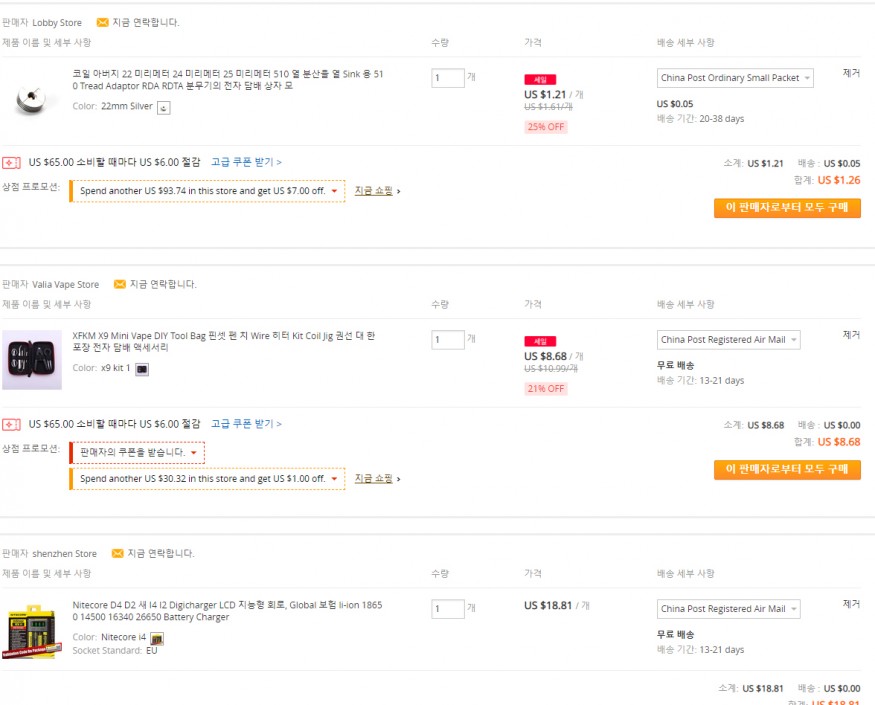Open Lobby Store seller page link
The width and height of the screenshot is (875, 705).
(x=57, y=22)
